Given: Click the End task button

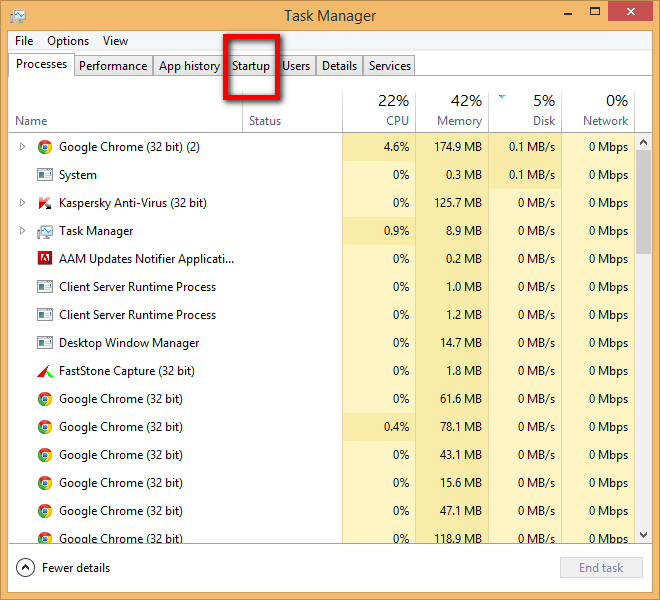Looking at the screenshot, I should [x=601, y=568].
